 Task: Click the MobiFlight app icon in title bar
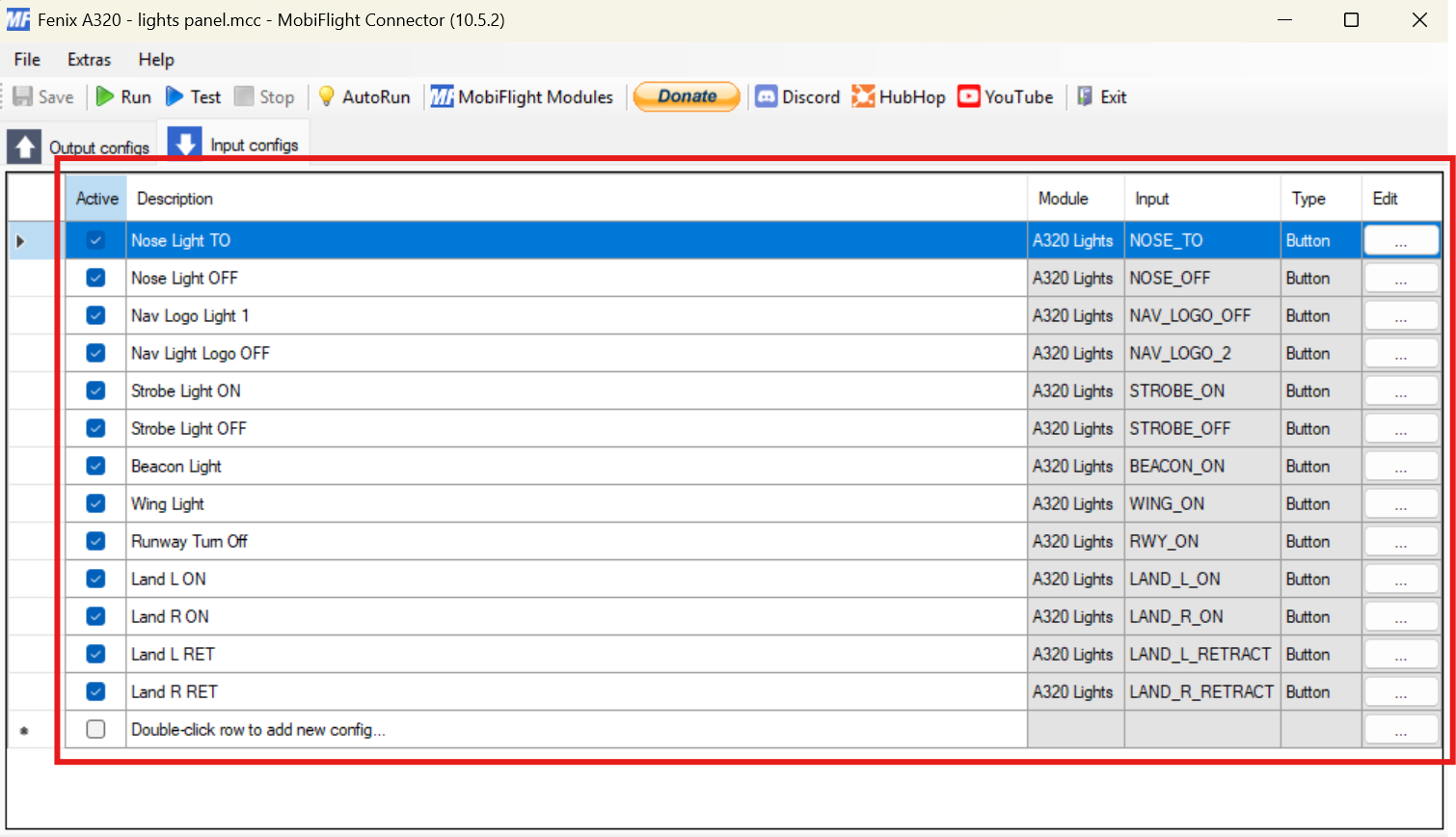coord(18,19)
